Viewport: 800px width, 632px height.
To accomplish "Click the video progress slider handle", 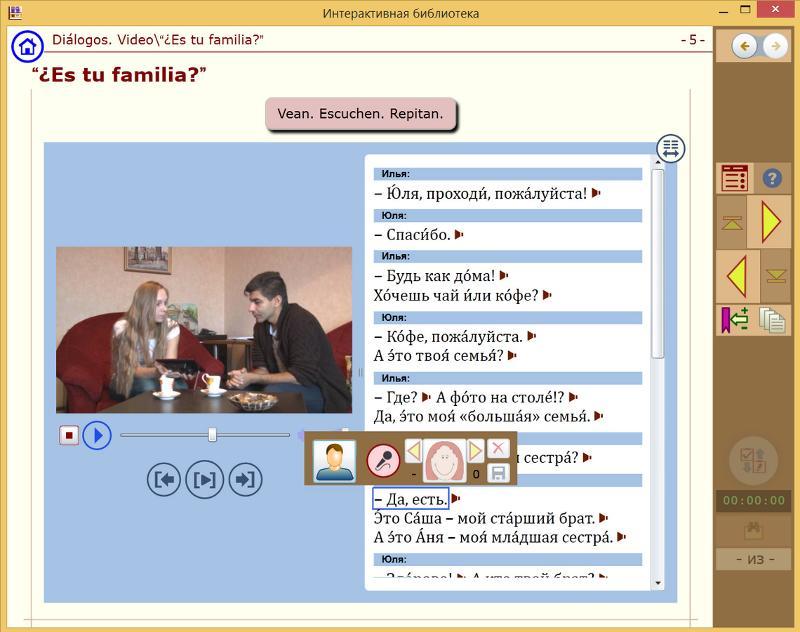I will coord(212,435).
